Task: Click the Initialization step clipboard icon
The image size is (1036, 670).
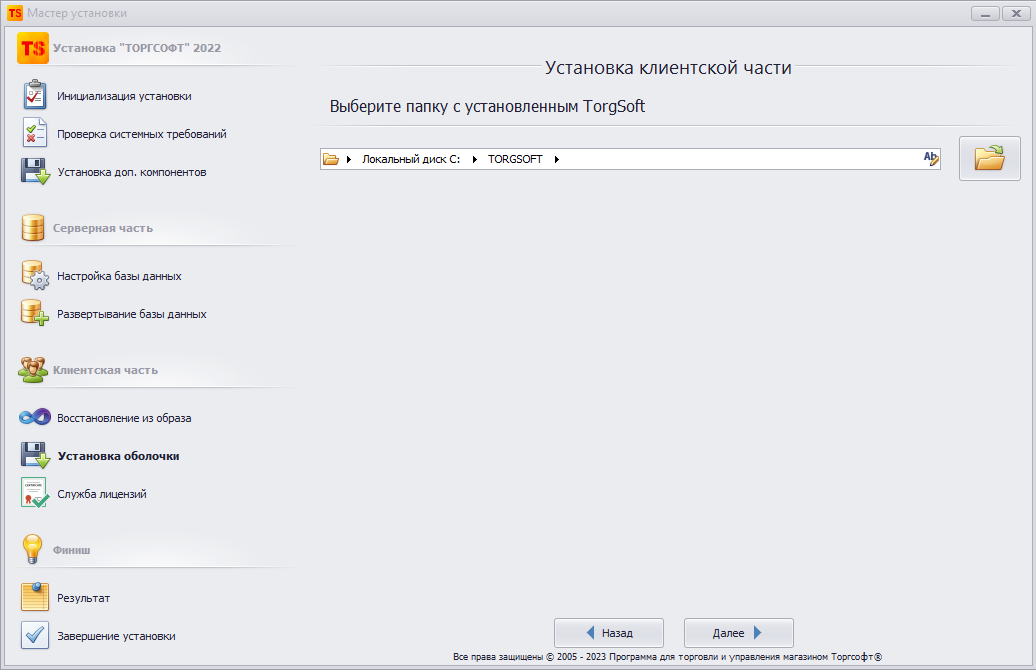Action: (34, 95)
